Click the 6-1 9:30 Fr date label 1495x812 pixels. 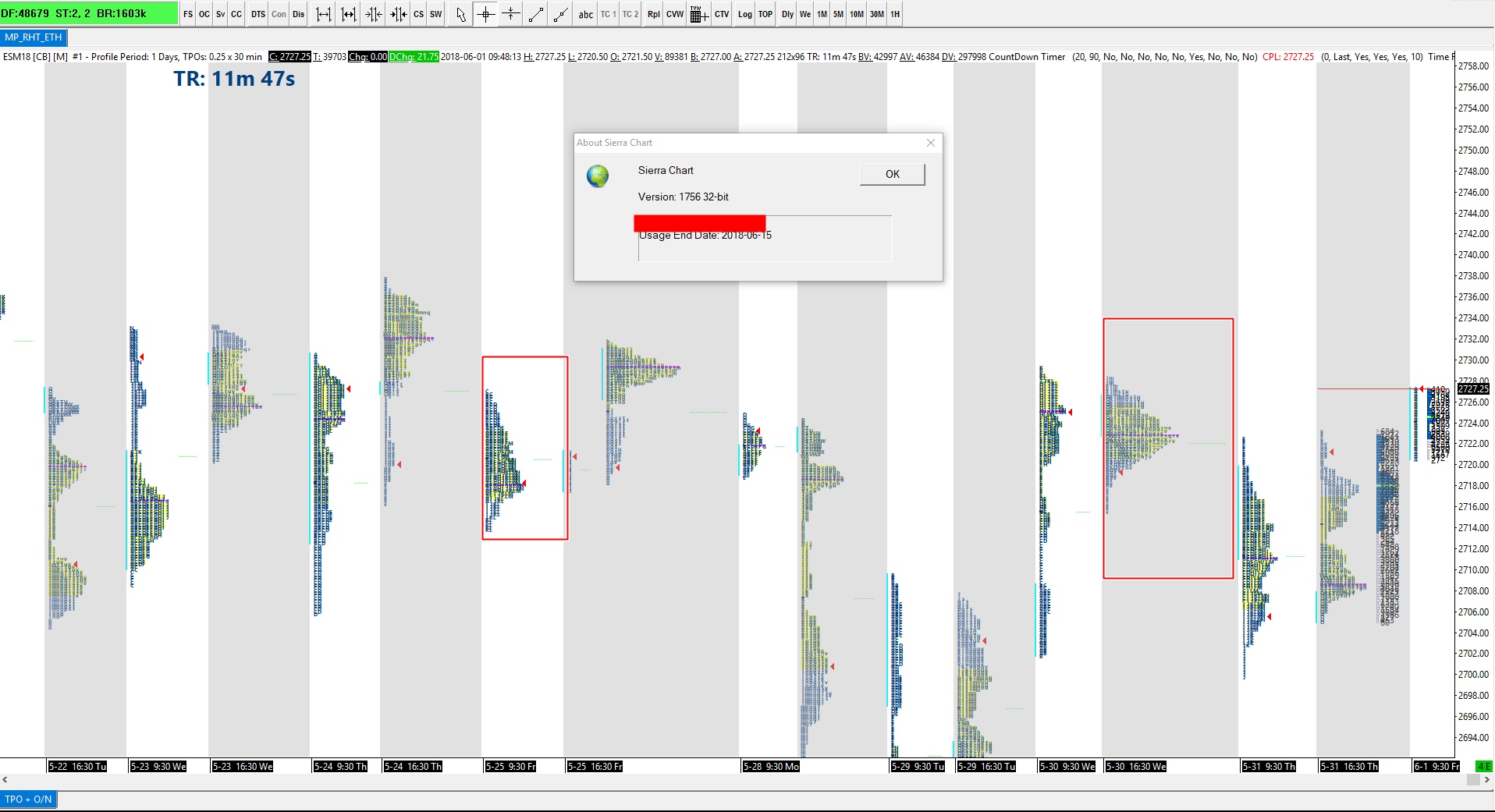point(1436,767)
